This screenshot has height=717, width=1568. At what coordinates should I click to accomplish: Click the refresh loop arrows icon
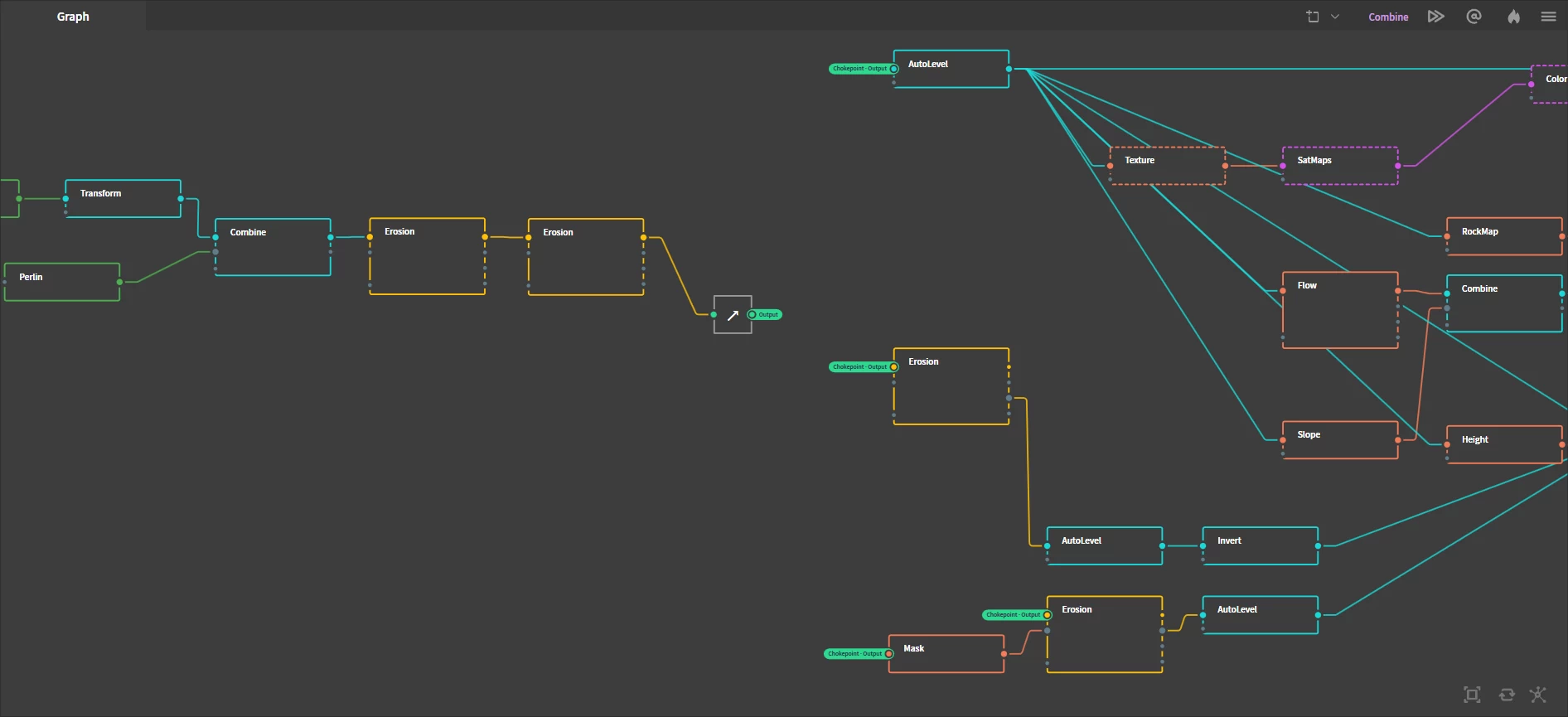coord(1507,695)
